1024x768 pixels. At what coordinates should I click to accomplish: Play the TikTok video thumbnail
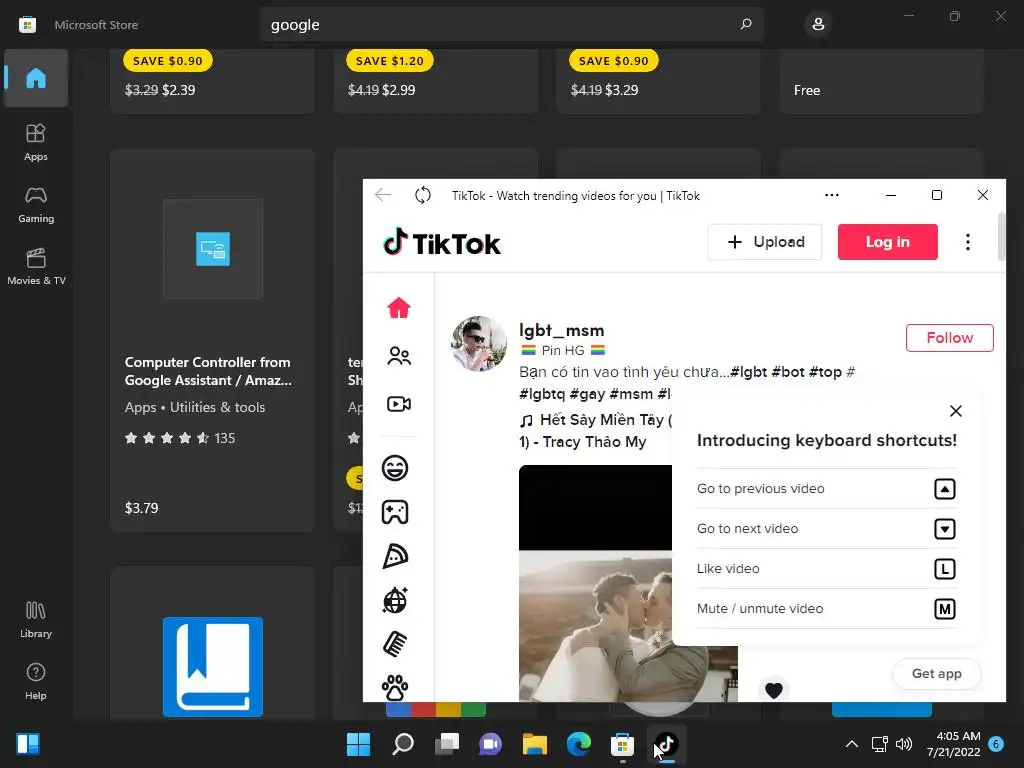[x=595, y=583]
